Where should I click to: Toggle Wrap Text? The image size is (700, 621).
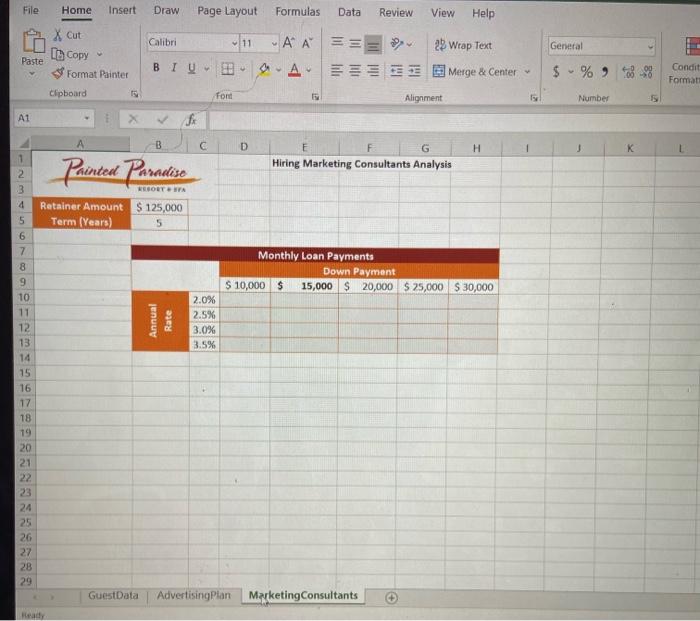(x=463, y=45)
